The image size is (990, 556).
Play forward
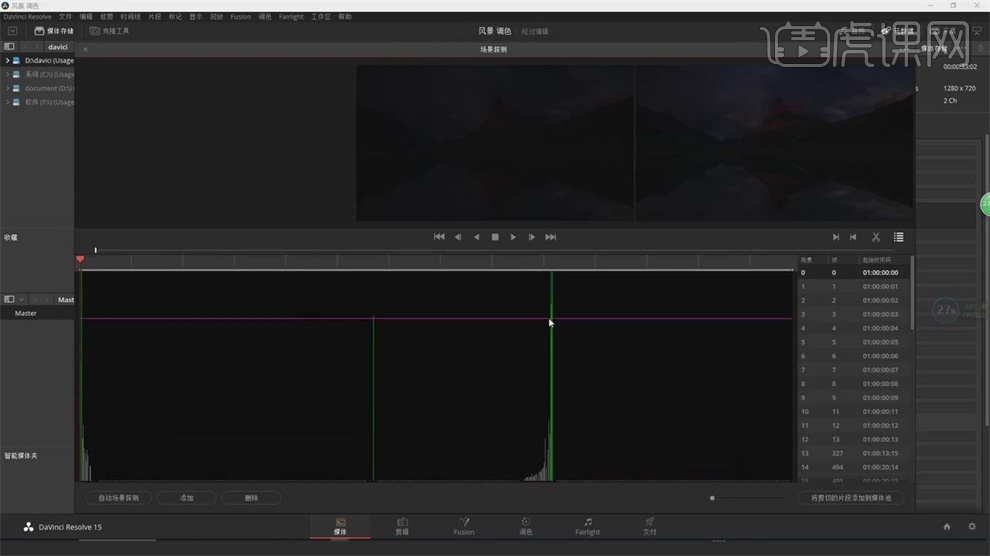tap(513, 237)
